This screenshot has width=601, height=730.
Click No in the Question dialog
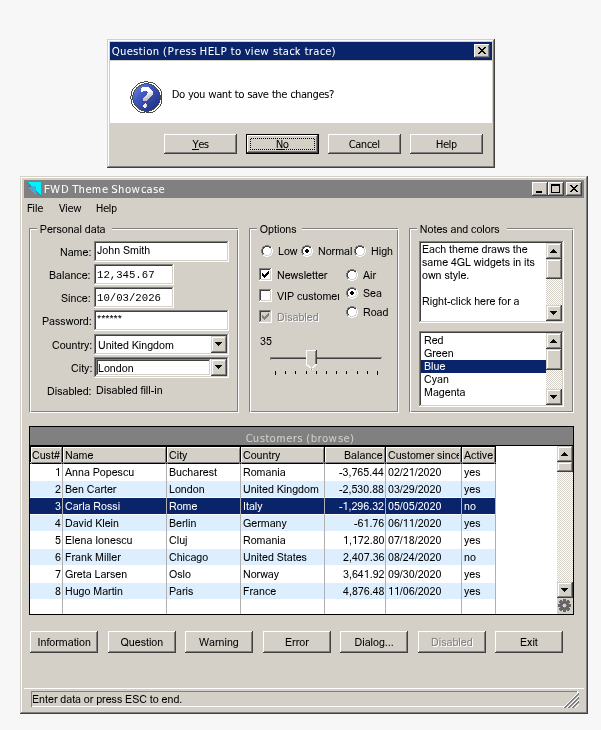(282, 144)
